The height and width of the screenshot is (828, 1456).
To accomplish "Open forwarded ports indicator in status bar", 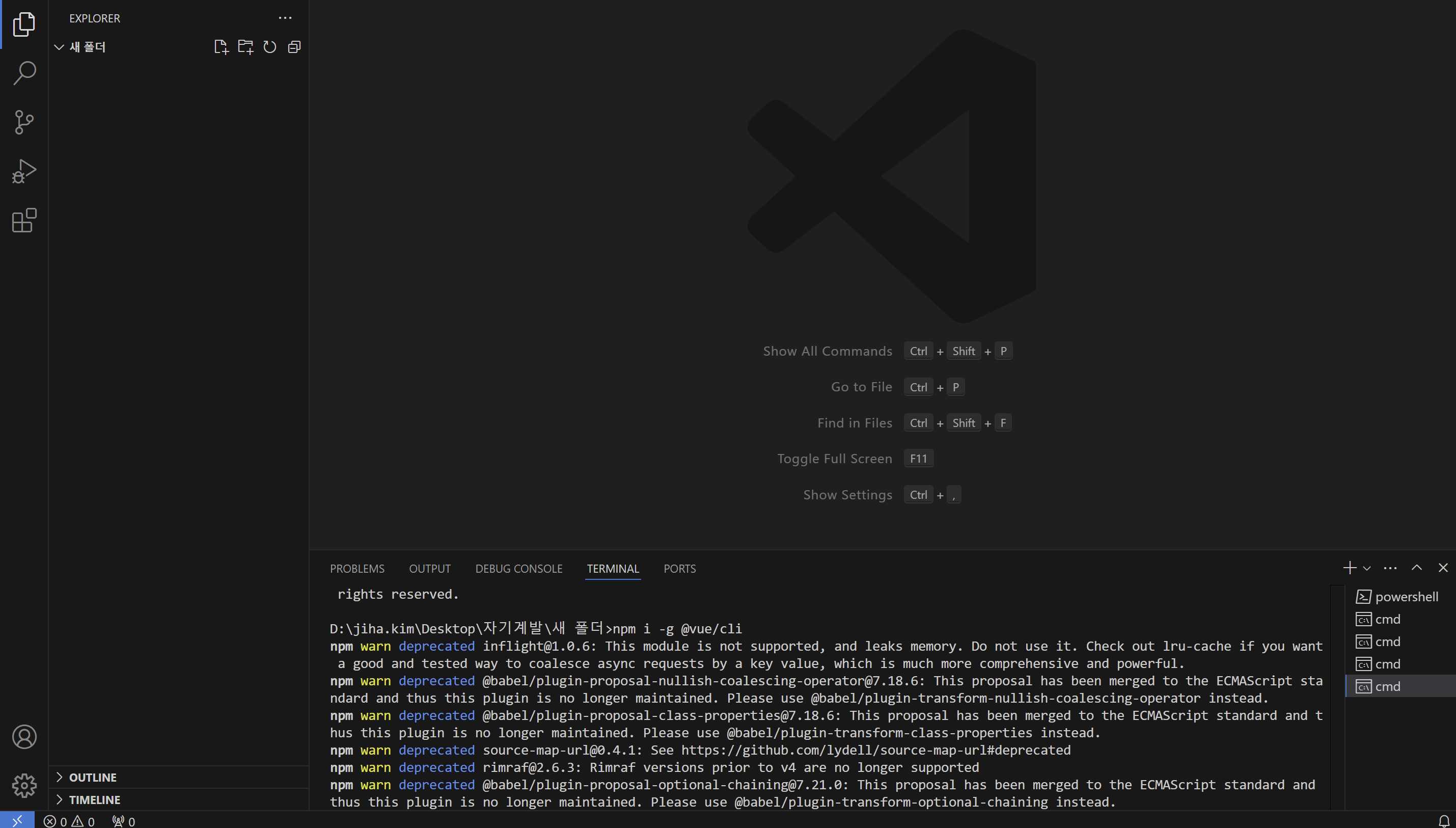I will (123, 821).
